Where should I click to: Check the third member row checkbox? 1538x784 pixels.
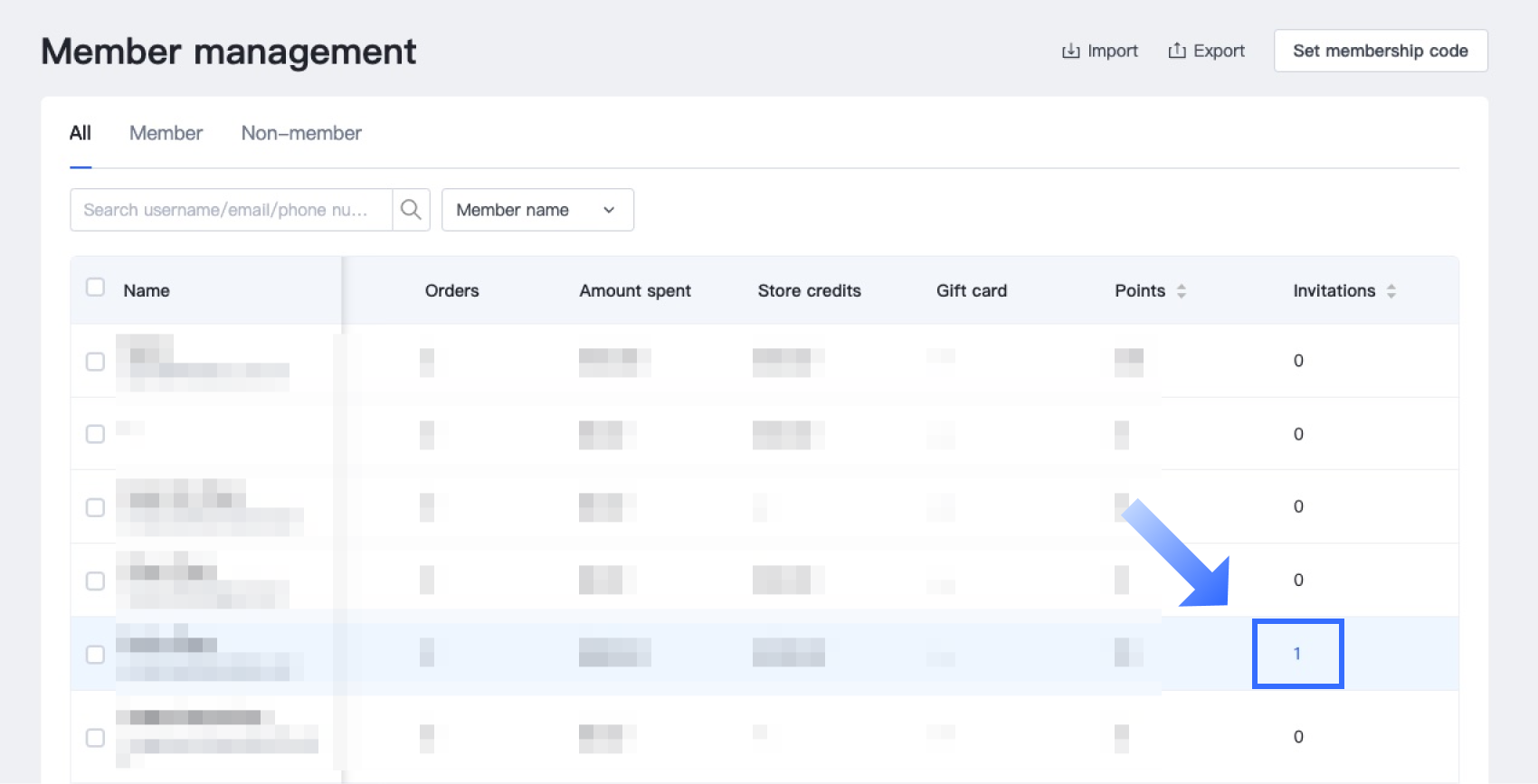point(95,507)
